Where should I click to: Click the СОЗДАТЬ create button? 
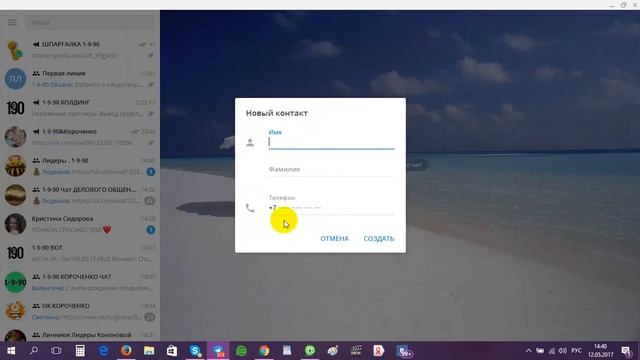point(379,239)
